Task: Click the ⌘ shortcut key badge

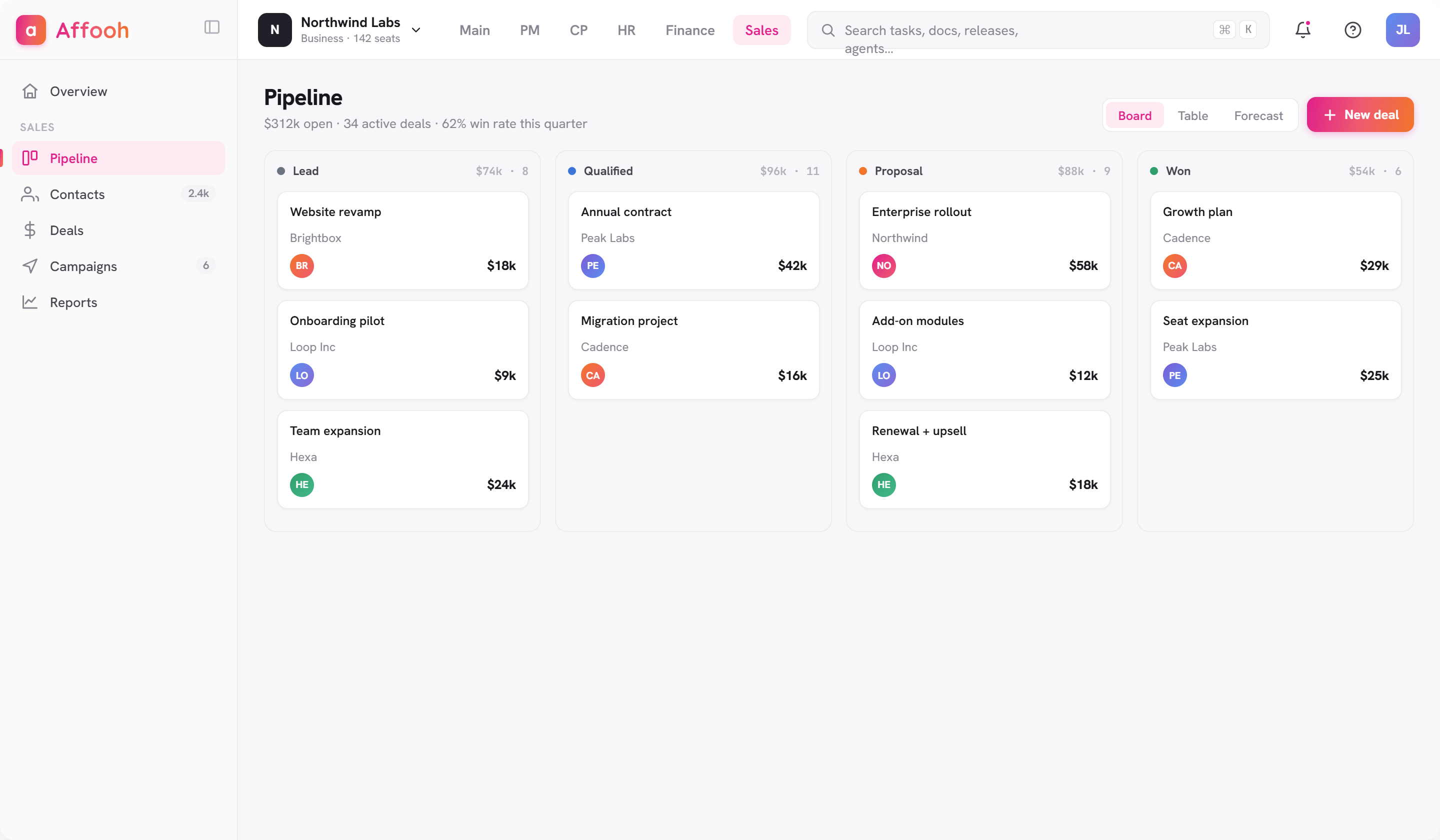Action: [1224, 29]
